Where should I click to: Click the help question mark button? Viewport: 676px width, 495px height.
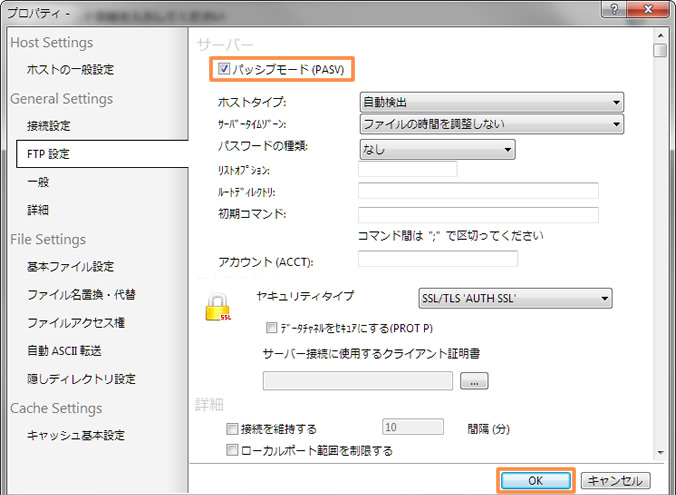(x=614, y=9)
